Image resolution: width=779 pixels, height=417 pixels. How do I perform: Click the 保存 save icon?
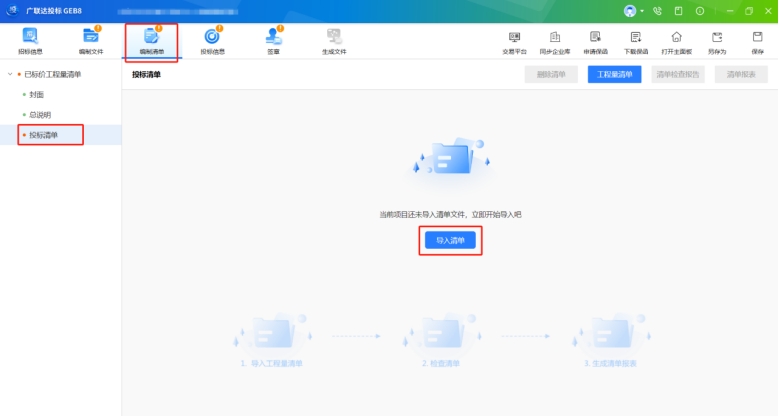(x=757, y=41)
